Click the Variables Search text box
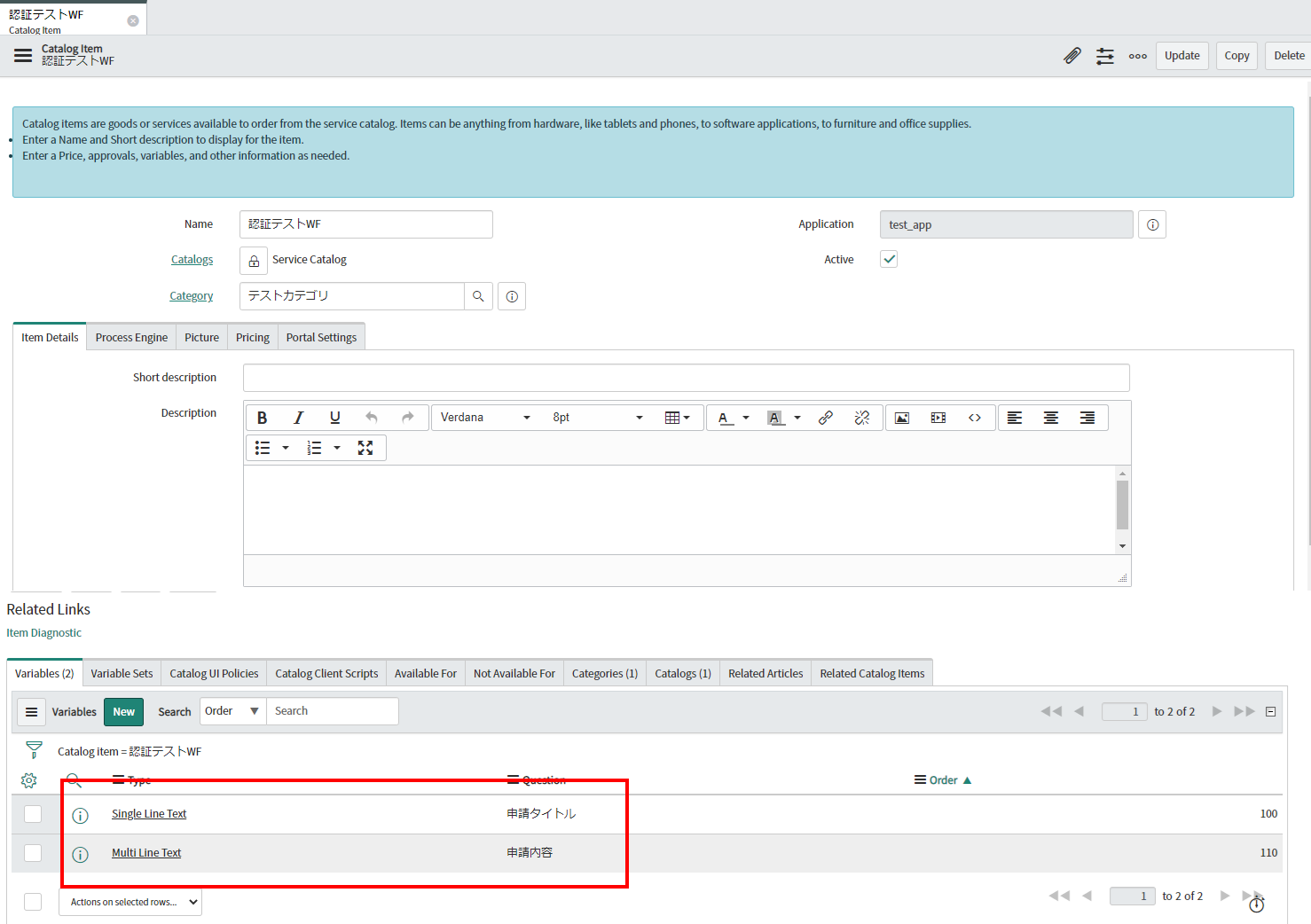This screenshot has width=1311, height=924. point(333,711)
